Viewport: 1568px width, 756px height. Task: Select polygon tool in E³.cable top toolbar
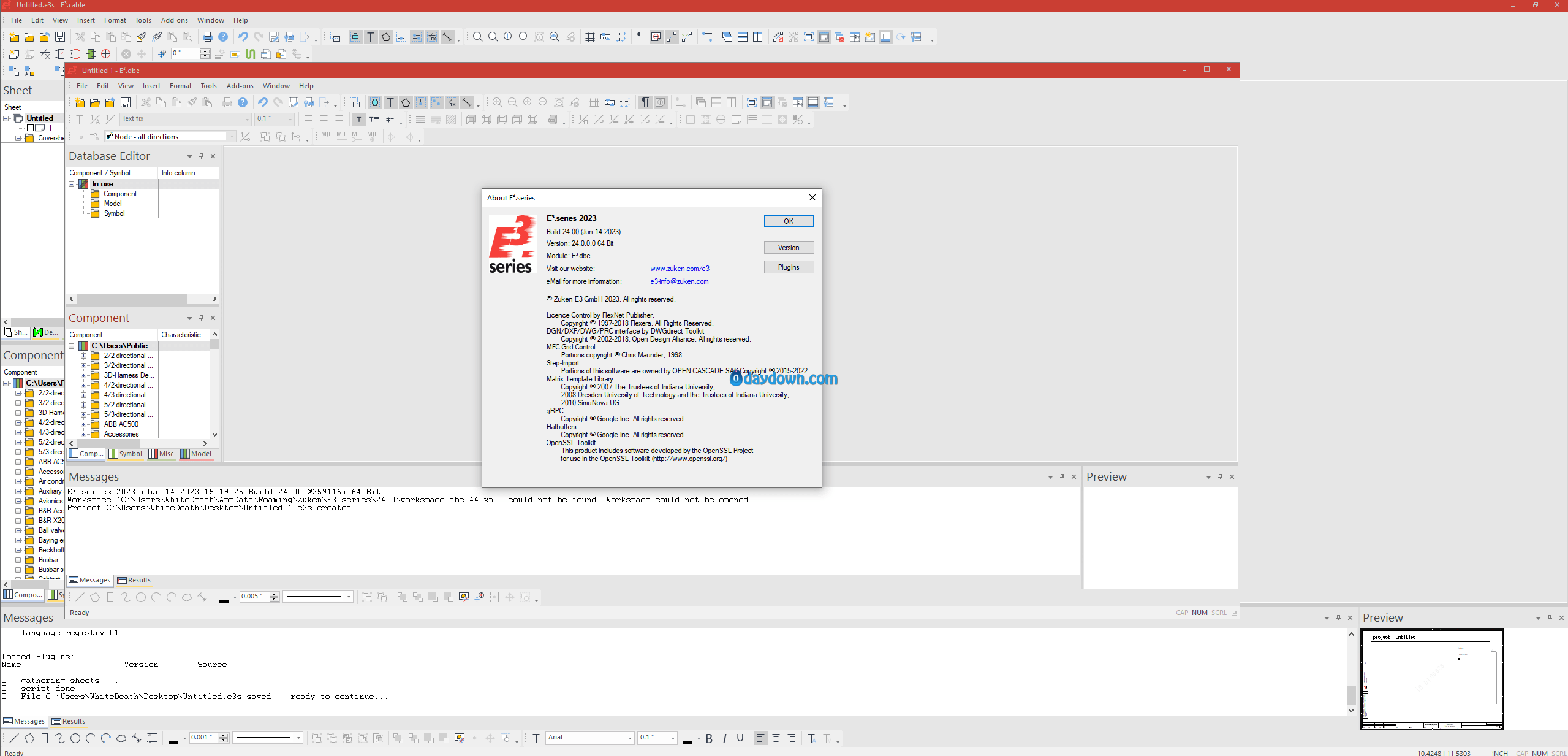(386, 37)
